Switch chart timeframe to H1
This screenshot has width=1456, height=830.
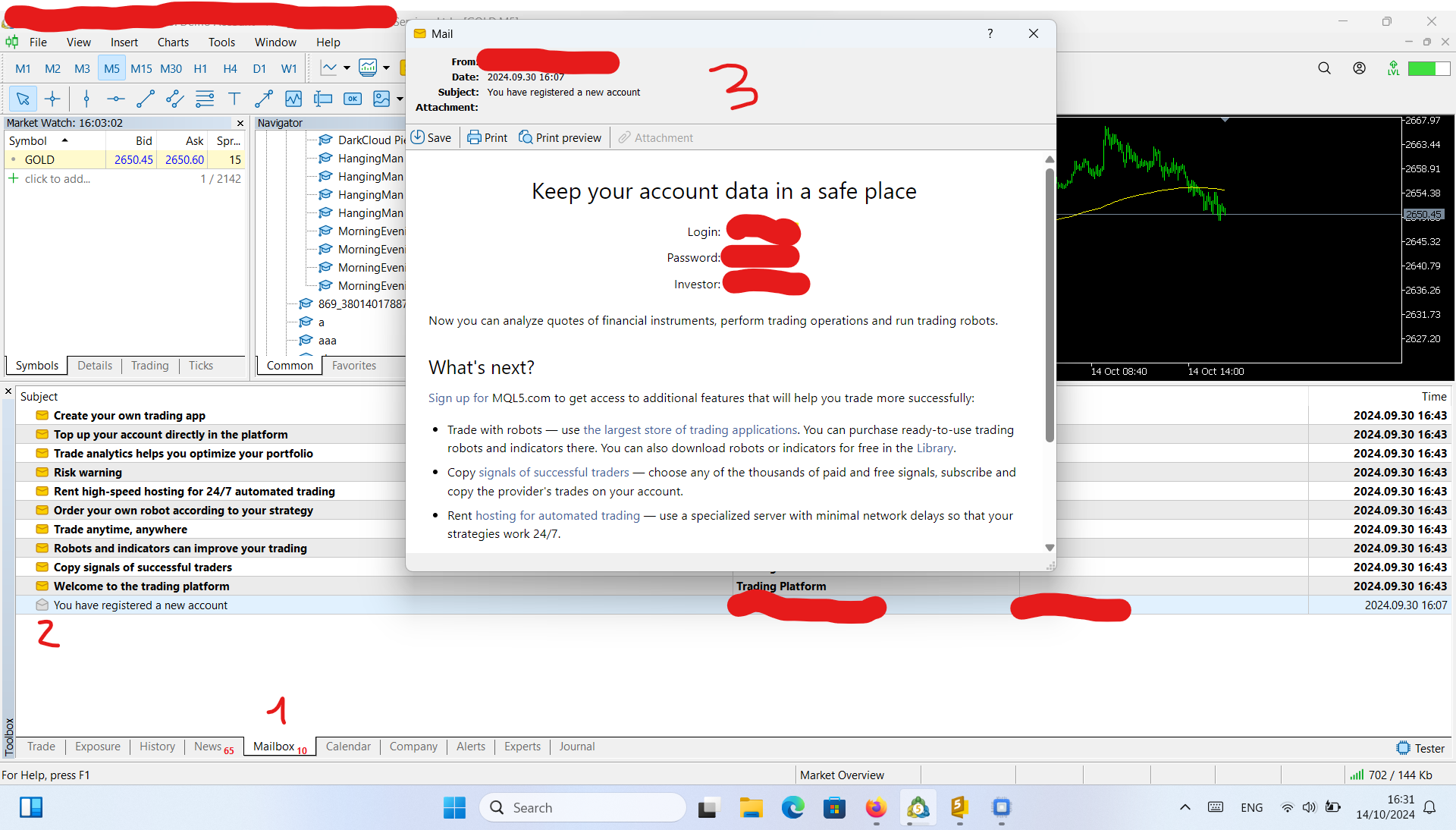pos(200,68)
